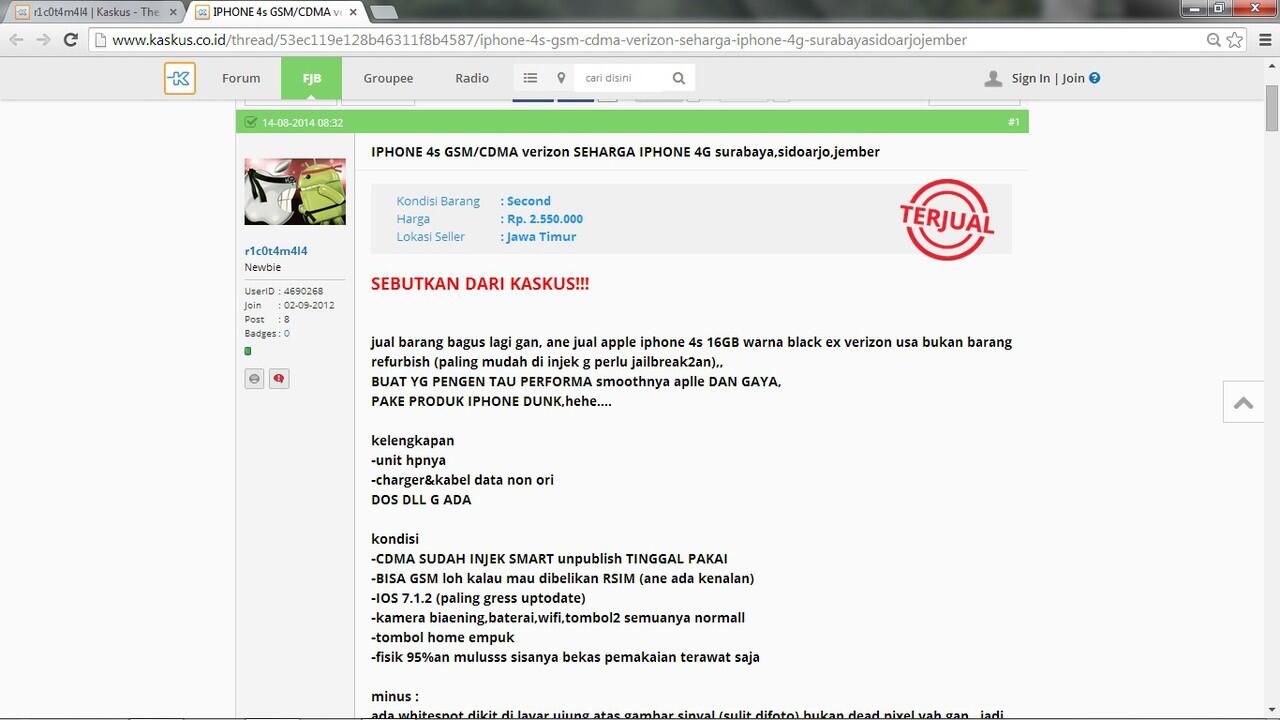Jump to top using the up-arrow button
Screen dimensions: 1280x720
pos(1243,402)
